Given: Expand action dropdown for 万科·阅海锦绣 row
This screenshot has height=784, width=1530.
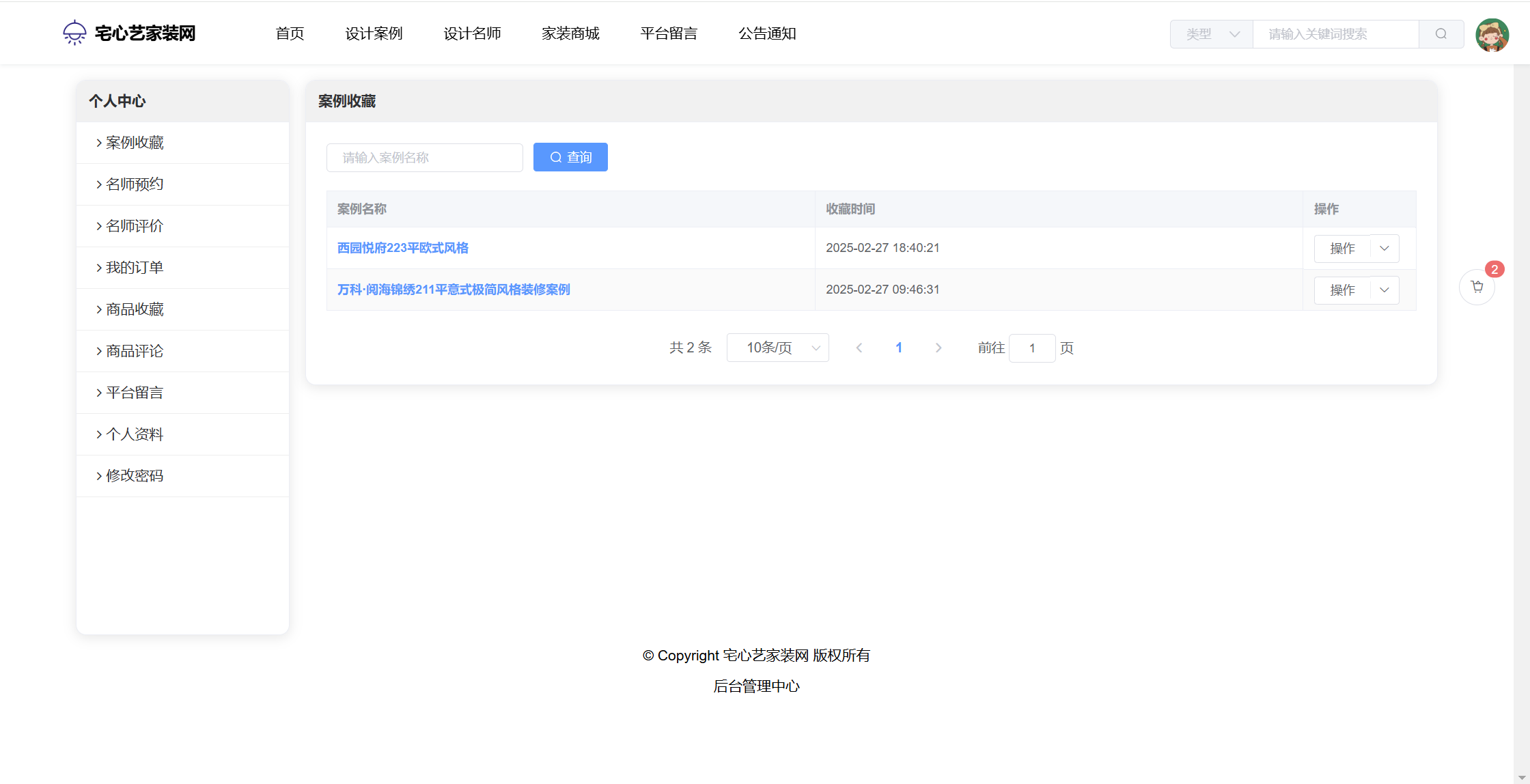Looking at the screenshot, I should (1385, 290).
